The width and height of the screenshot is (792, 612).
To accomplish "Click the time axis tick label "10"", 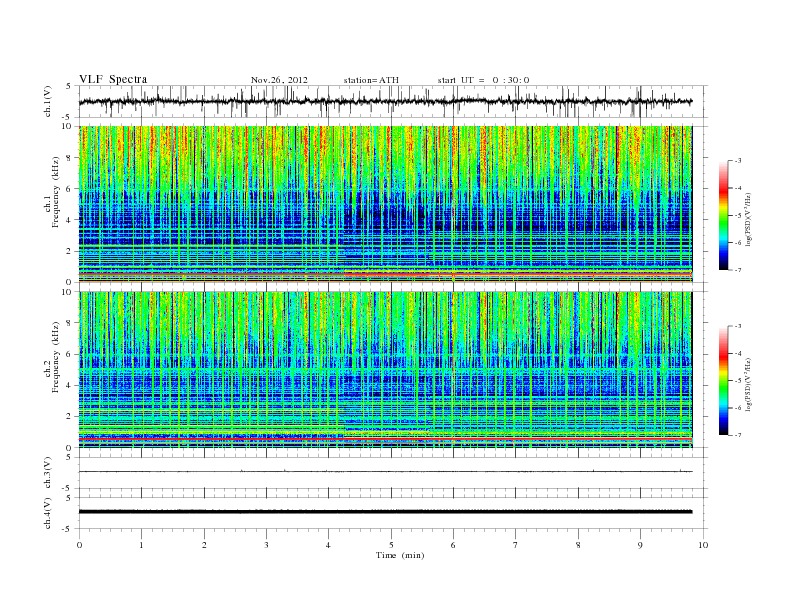I will pos(703,545).
